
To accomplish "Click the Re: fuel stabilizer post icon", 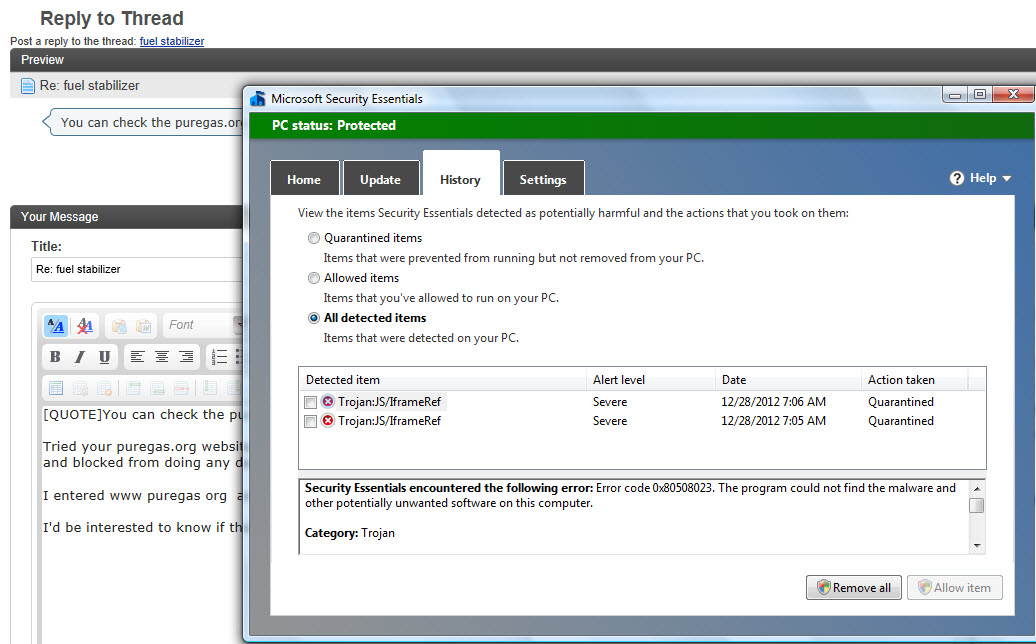I will (x=28, y=86).
